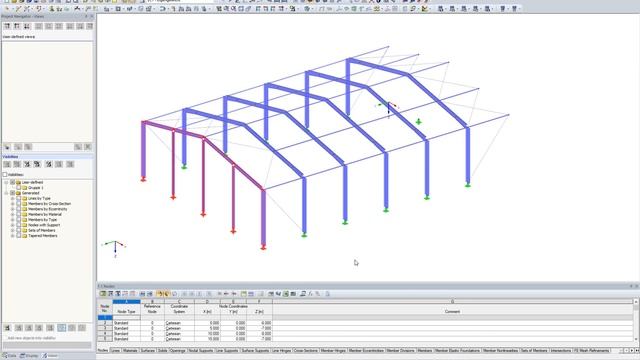This screenshot has width=640, height=360.
Task: Click the X [m] column header
Action: point(207,312)
